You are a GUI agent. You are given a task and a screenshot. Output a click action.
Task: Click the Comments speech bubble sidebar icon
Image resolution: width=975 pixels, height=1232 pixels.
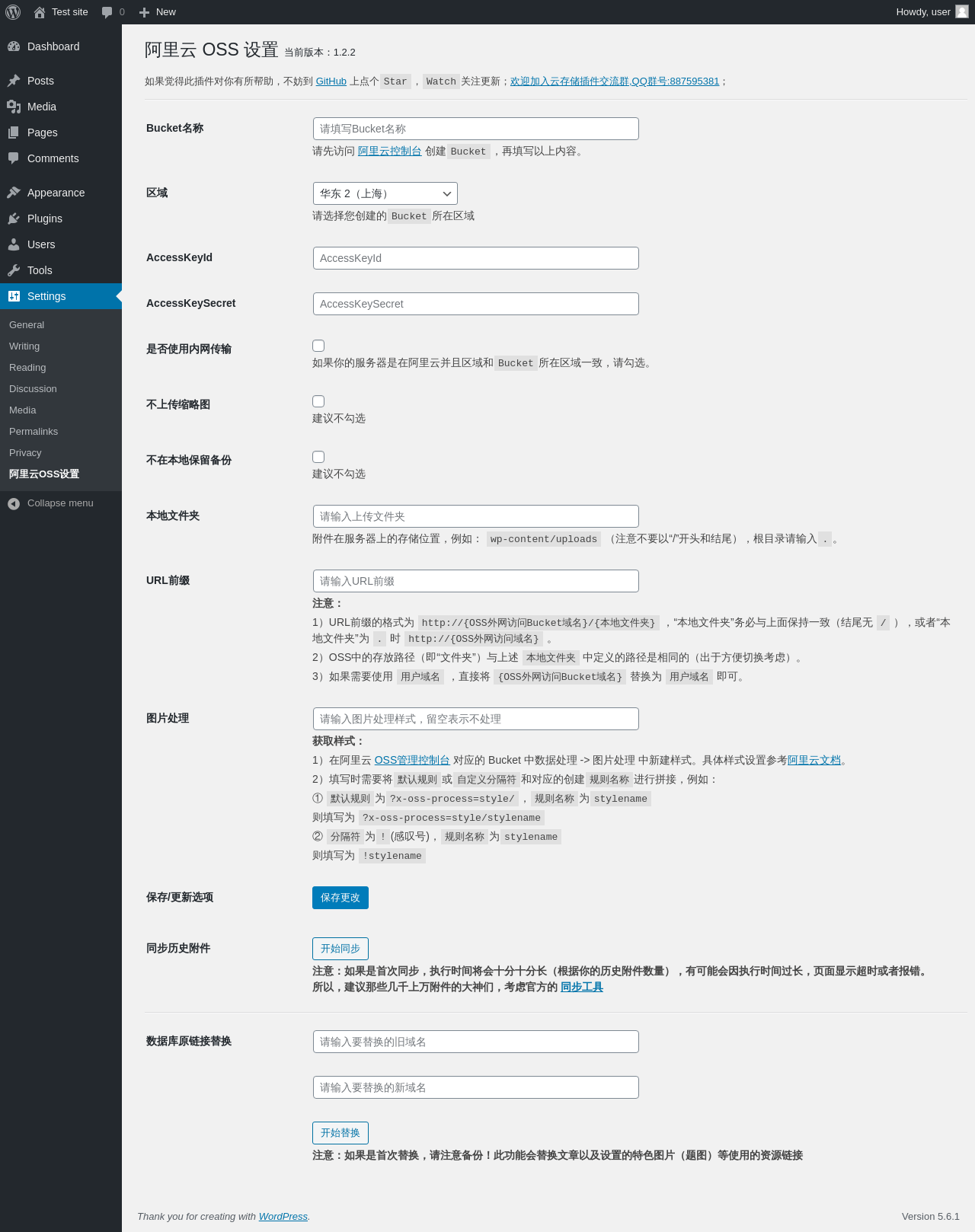click(14, 158)
